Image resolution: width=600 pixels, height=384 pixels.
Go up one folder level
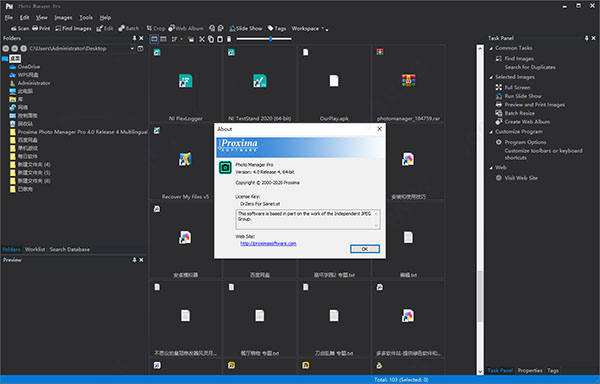click(x=24, y=49)
